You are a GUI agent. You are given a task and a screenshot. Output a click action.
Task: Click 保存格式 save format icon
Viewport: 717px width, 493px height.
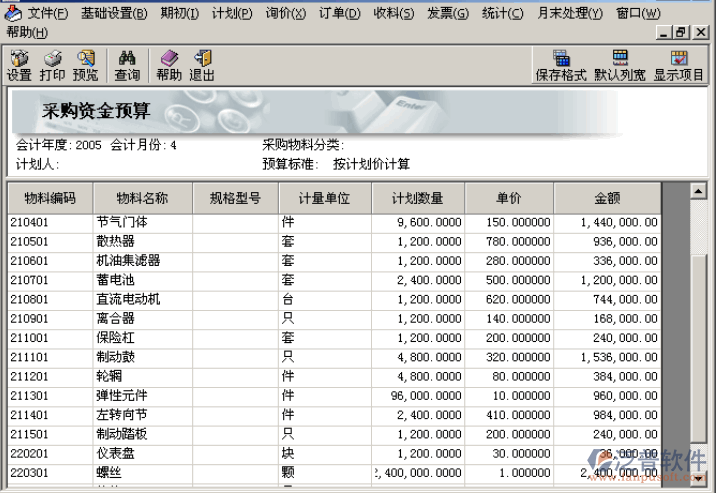(x=561, y=66)
